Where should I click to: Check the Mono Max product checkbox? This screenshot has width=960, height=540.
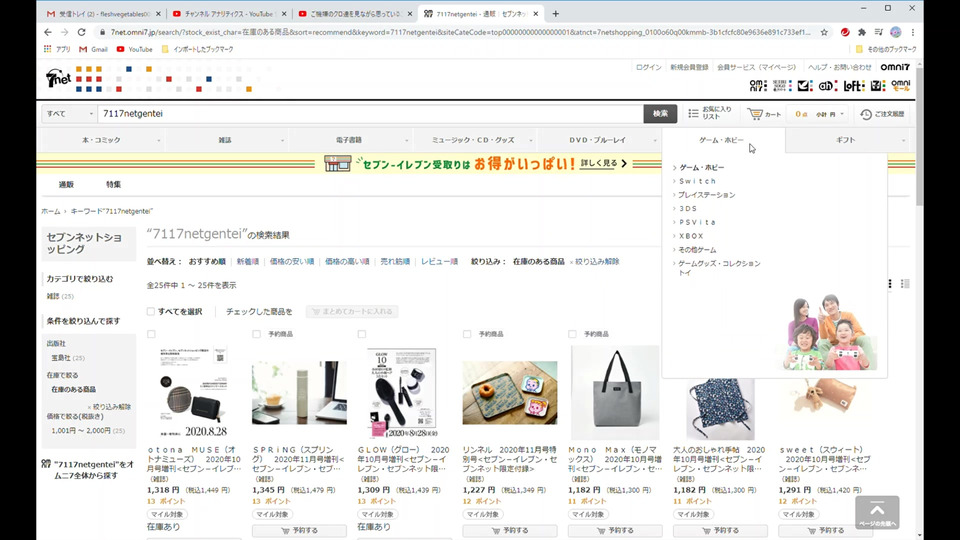572,334
